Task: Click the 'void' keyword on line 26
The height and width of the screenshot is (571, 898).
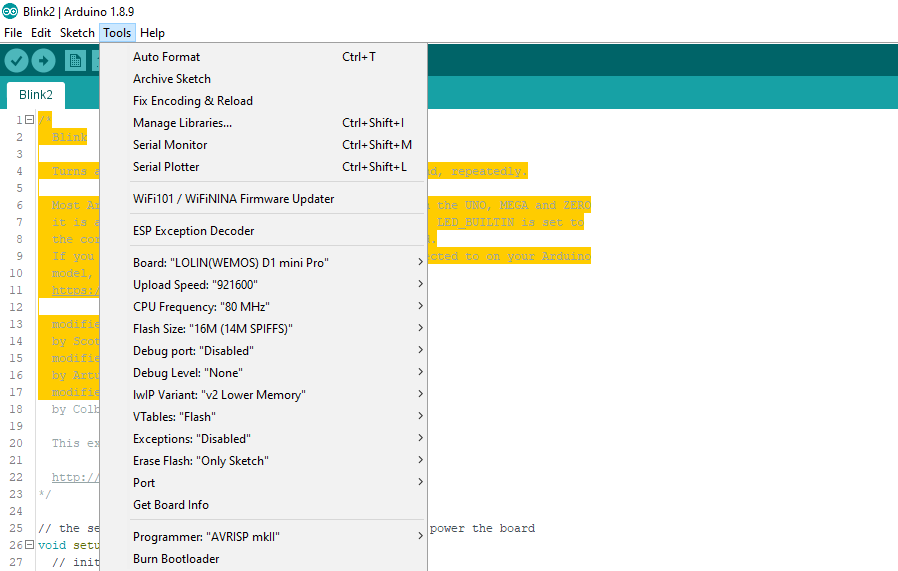Action: click(52, 545)
